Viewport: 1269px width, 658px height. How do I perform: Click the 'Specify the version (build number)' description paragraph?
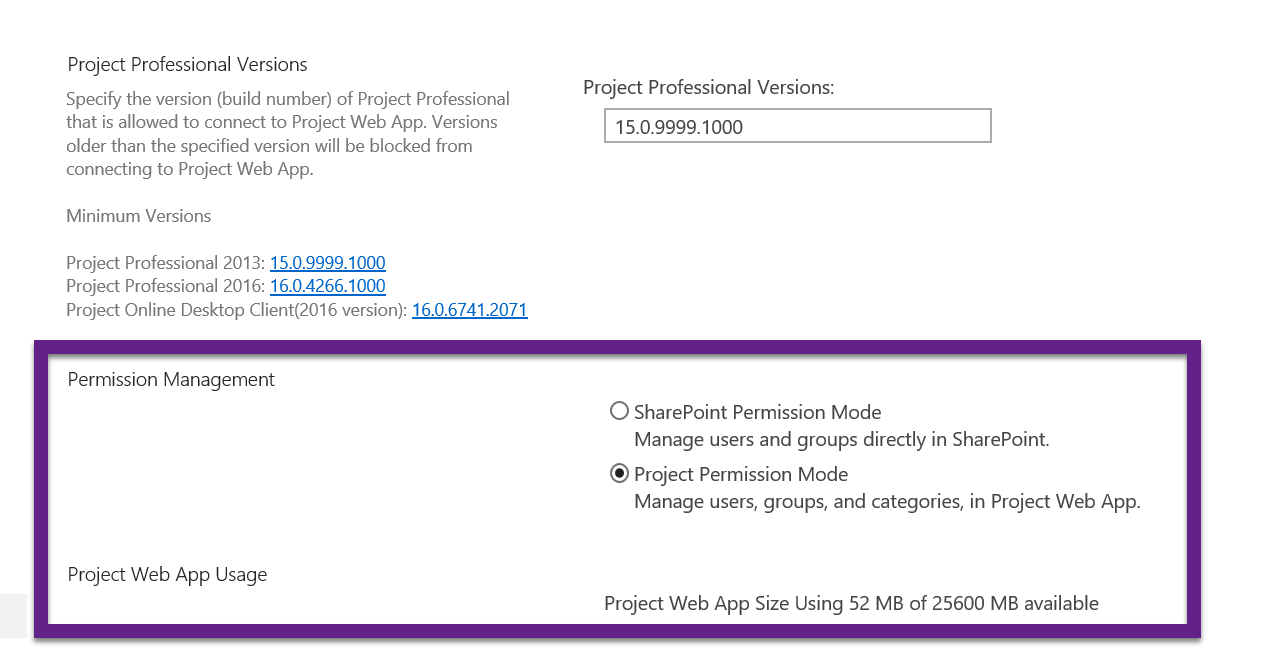click(x=288, y=134)
